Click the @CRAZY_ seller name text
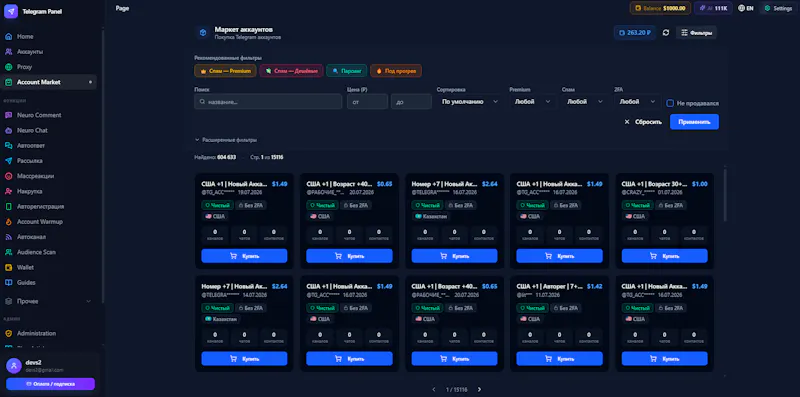 pyautogui.click(x=638, y=192)
